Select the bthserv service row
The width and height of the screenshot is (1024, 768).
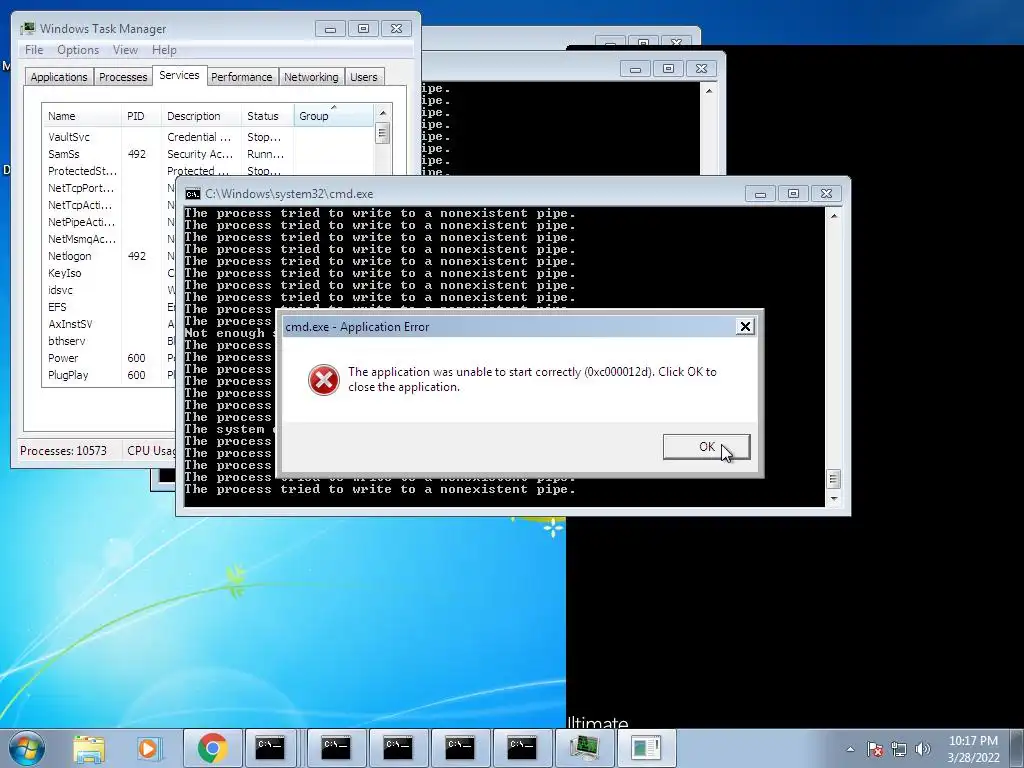point(108,341)
